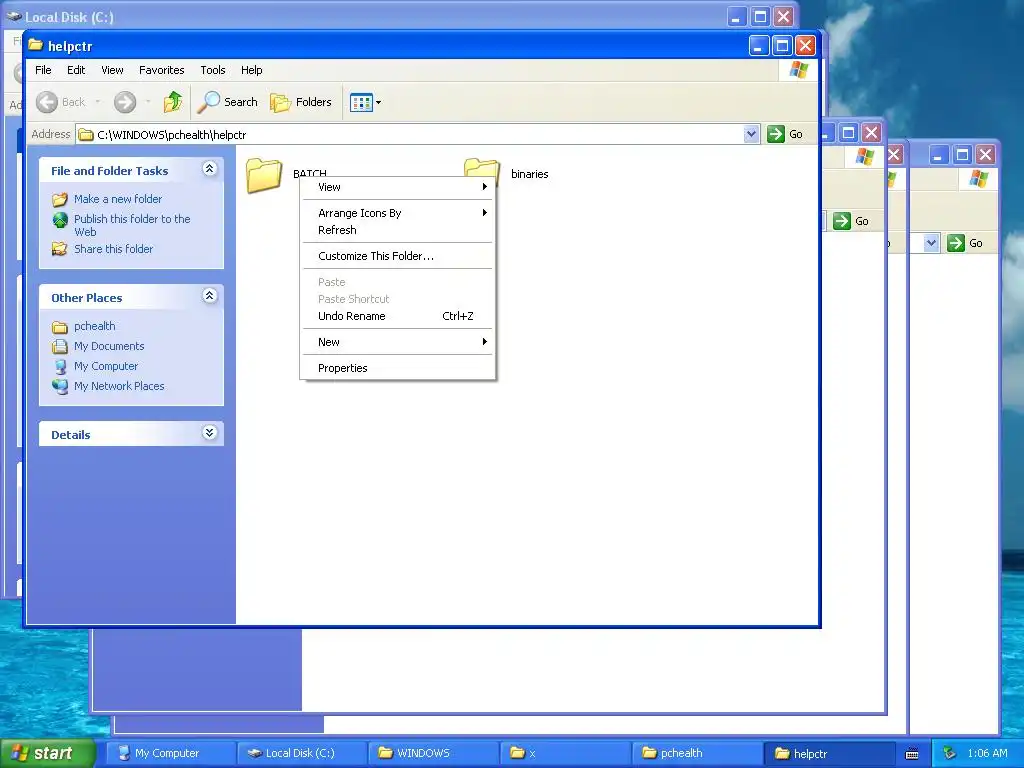Go up one folder level with Up icon
Screen dimensions: 1024x768
click(173, 102)
